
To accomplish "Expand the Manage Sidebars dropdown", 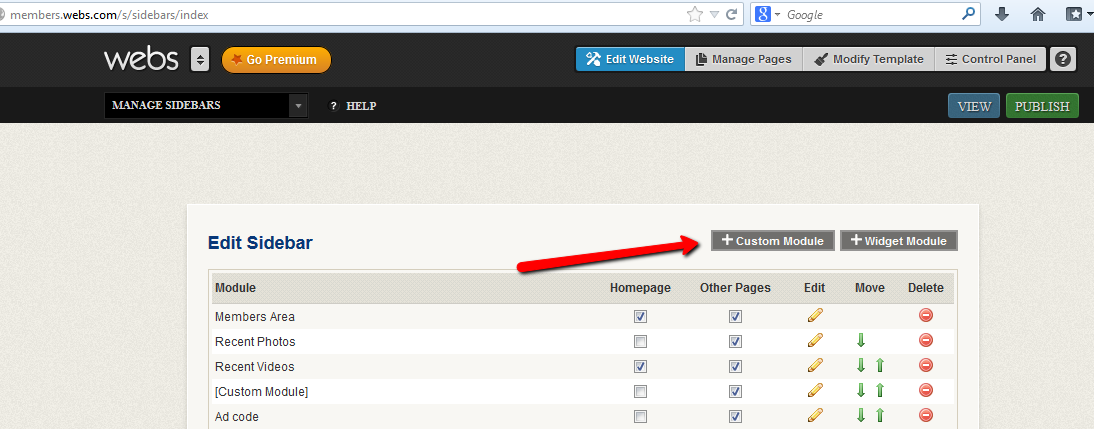I will 297,106.
